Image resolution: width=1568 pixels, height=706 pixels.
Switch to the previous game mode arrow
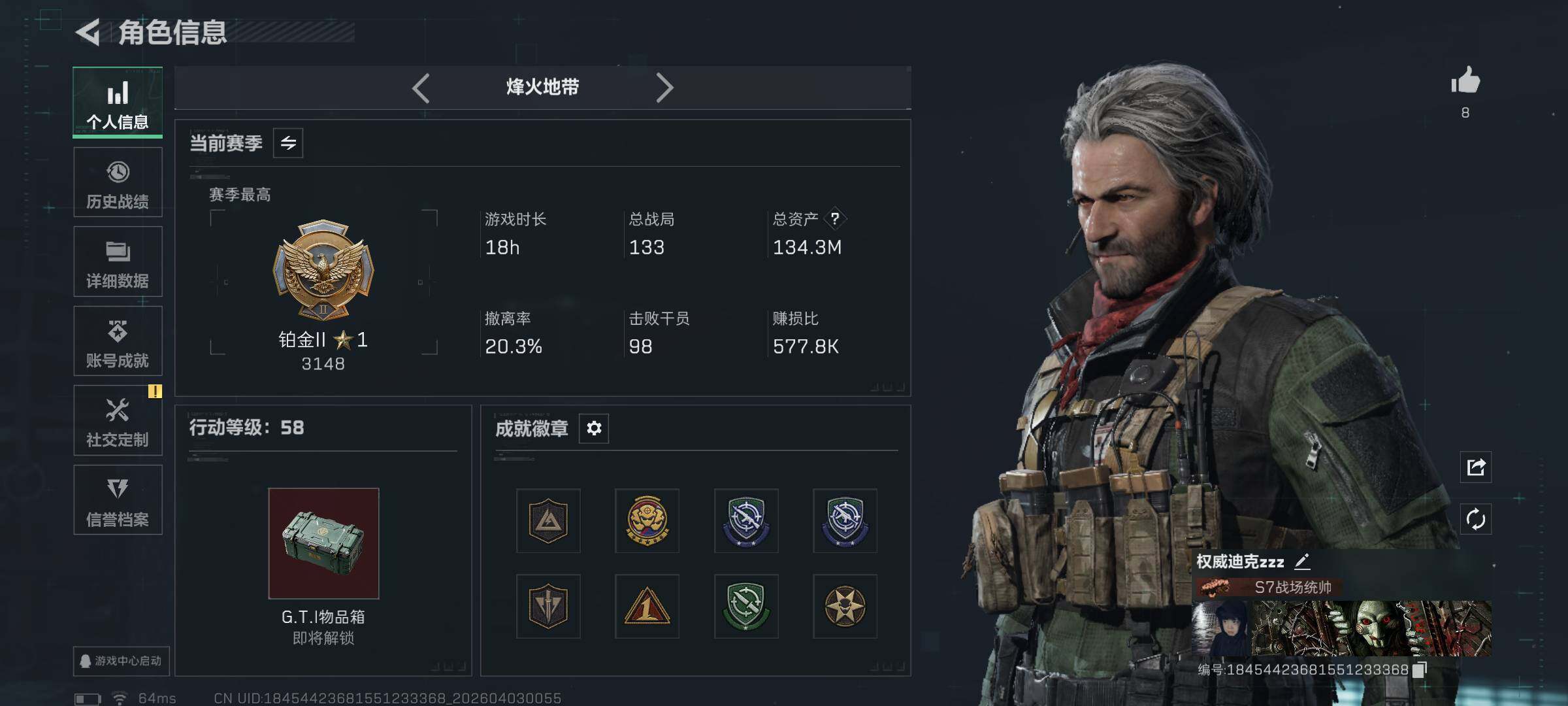pos(421,88)
